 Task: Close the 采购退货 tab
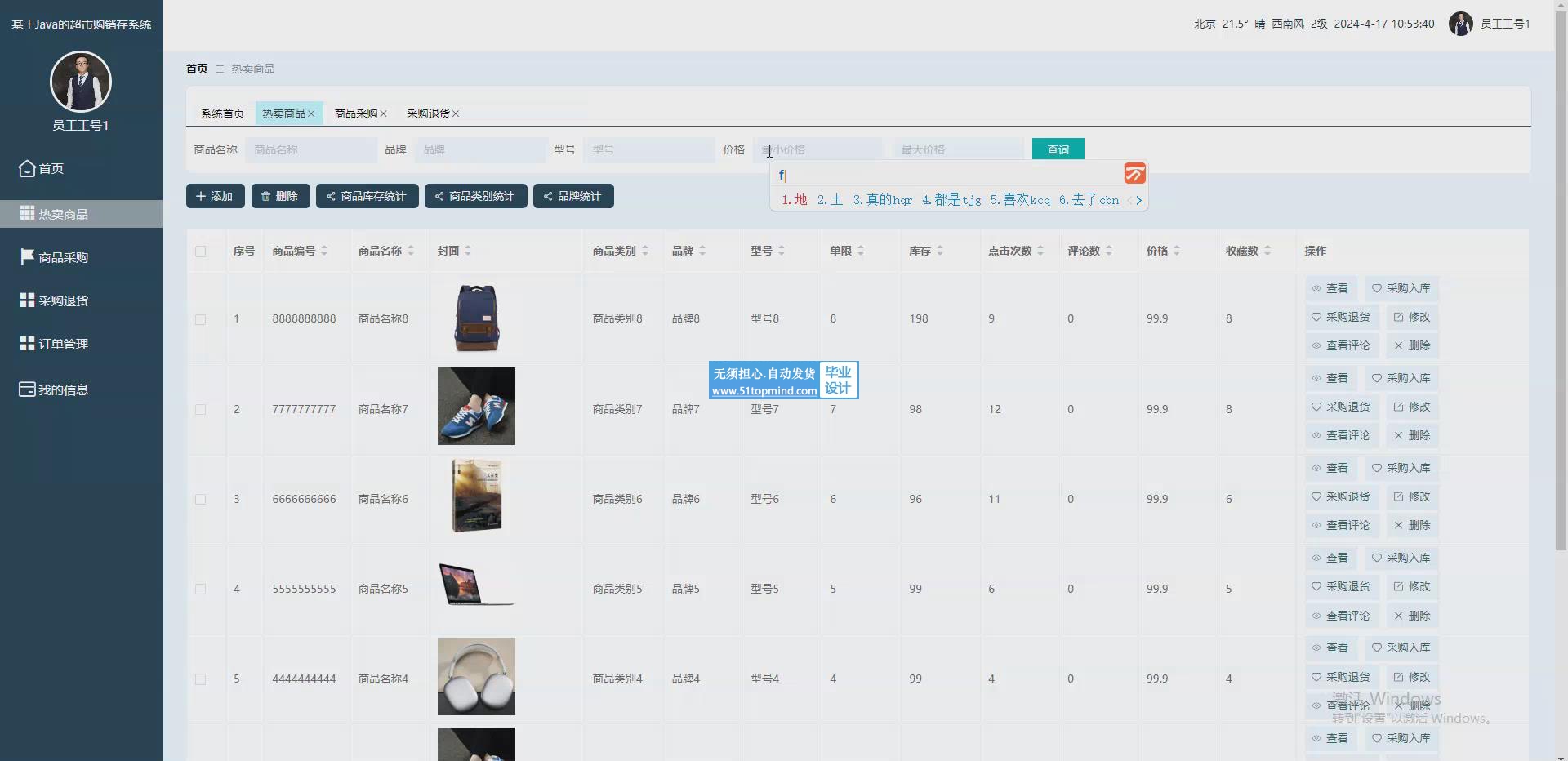[456, 113]
